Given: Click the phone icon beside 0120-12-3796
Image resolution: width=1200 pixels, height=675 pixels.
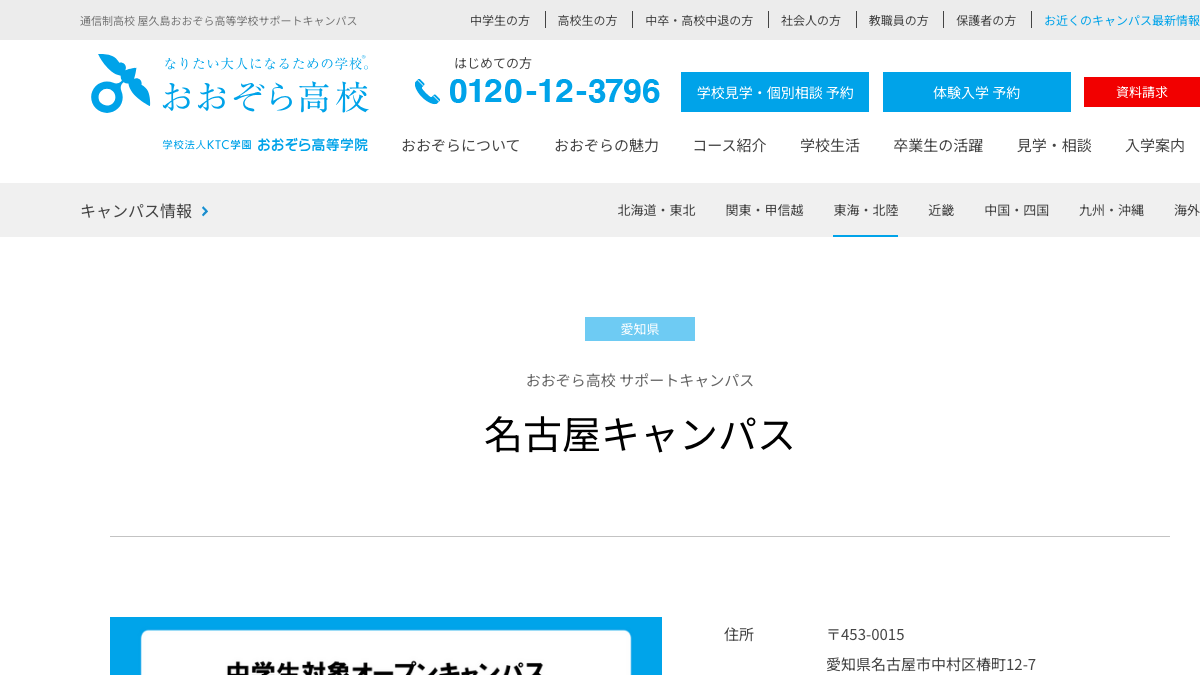Looking at the screenshot, I should (427, 92).
